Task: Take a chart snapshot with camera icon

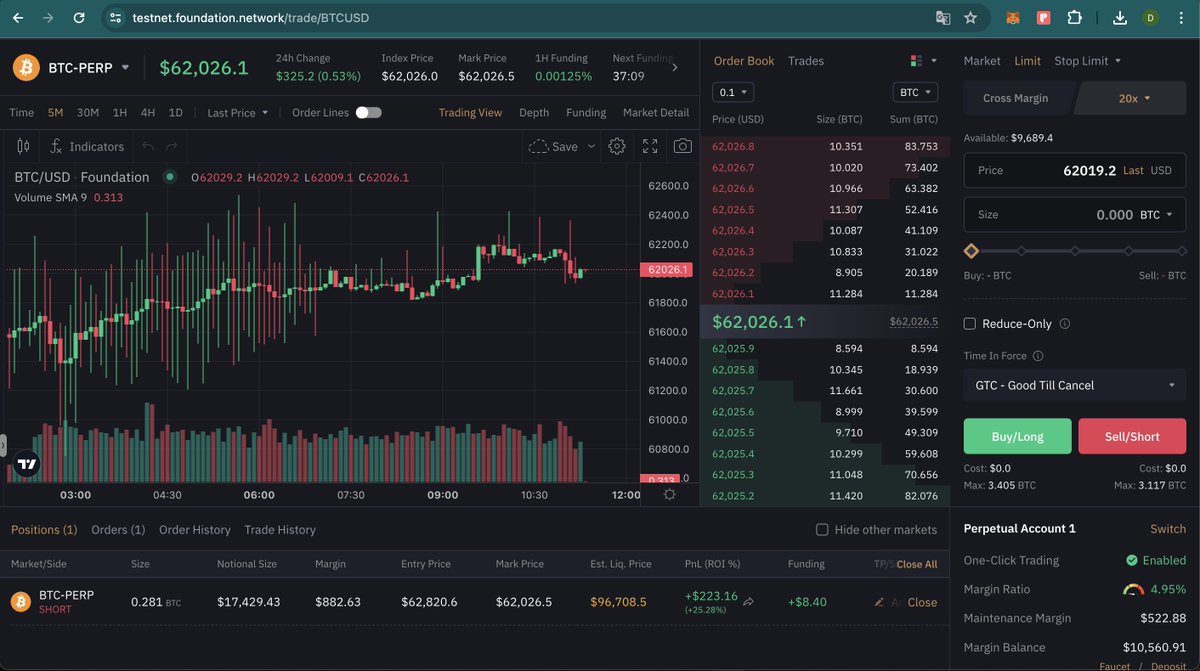Action: [x=682, y=146]
